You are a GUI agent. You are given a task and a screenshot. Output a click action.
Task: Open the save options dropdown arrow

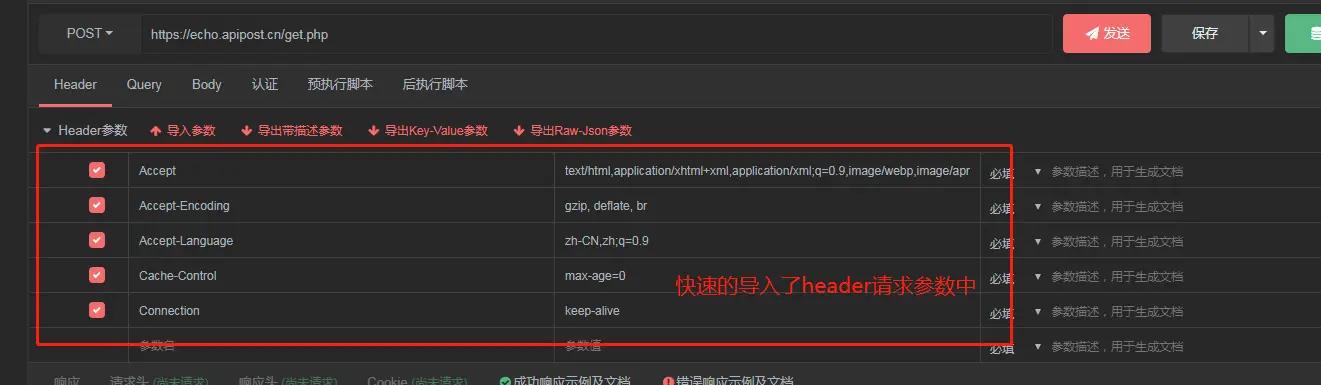pyautogui.click(x=1262, y=33)
